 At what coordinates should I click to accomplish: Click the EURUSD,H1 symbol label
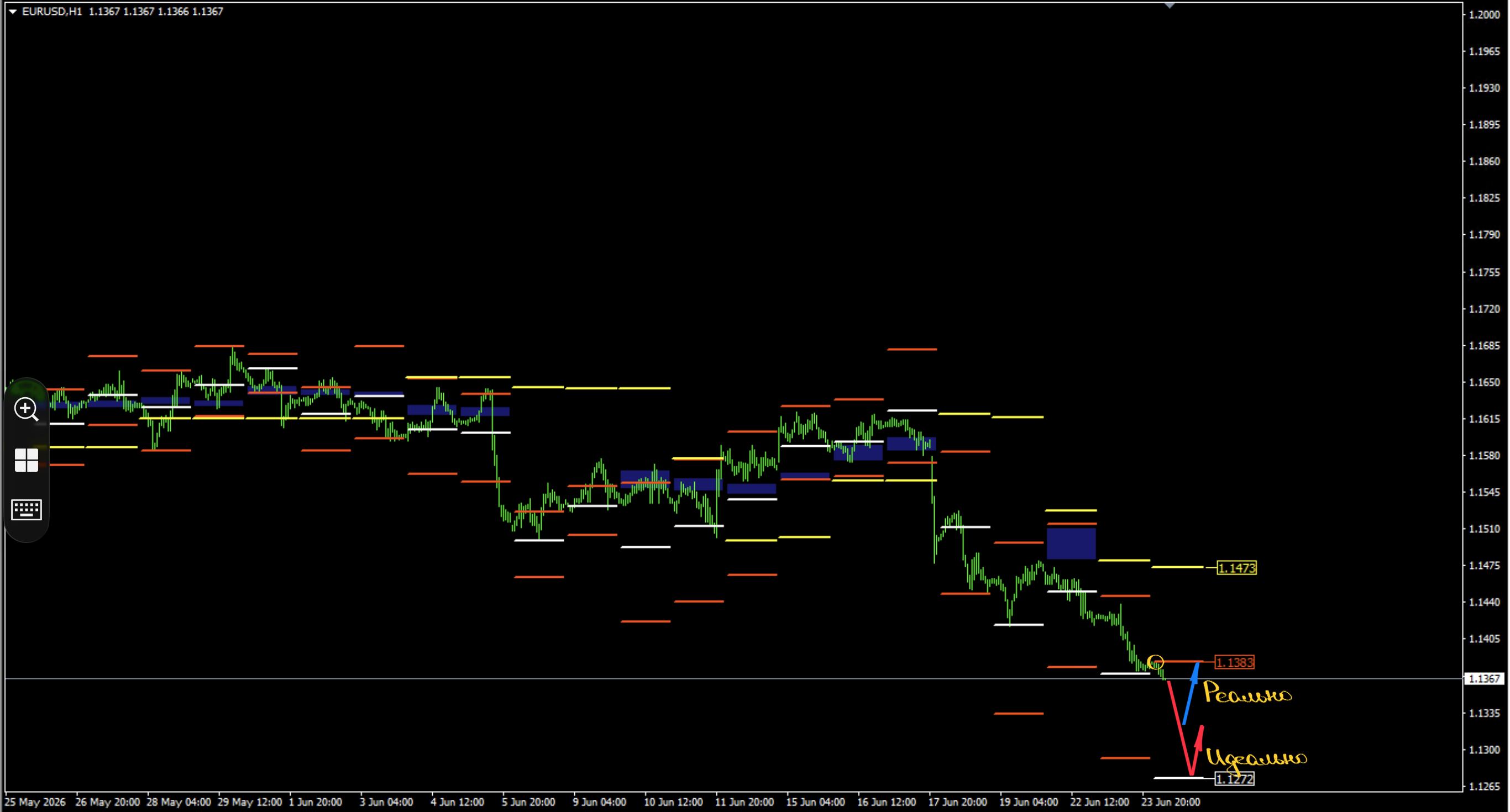coord(52,11)
